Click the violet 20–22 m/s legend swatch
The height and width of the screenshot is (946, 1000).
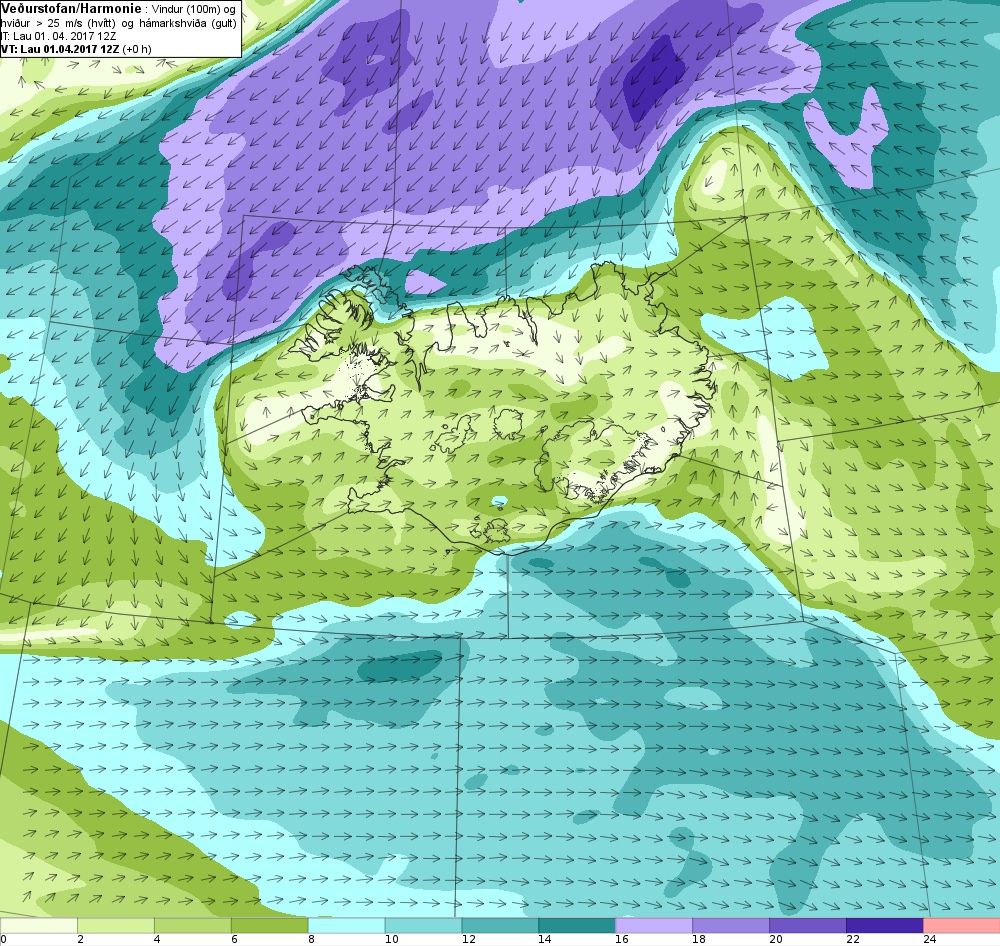[807, 925]
